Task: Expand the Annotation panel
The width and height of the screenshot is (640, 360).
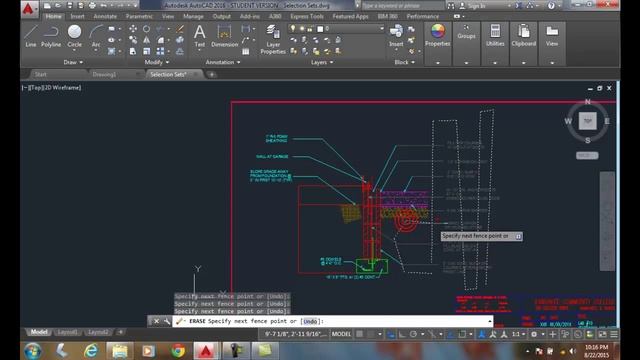Action: 223,62
